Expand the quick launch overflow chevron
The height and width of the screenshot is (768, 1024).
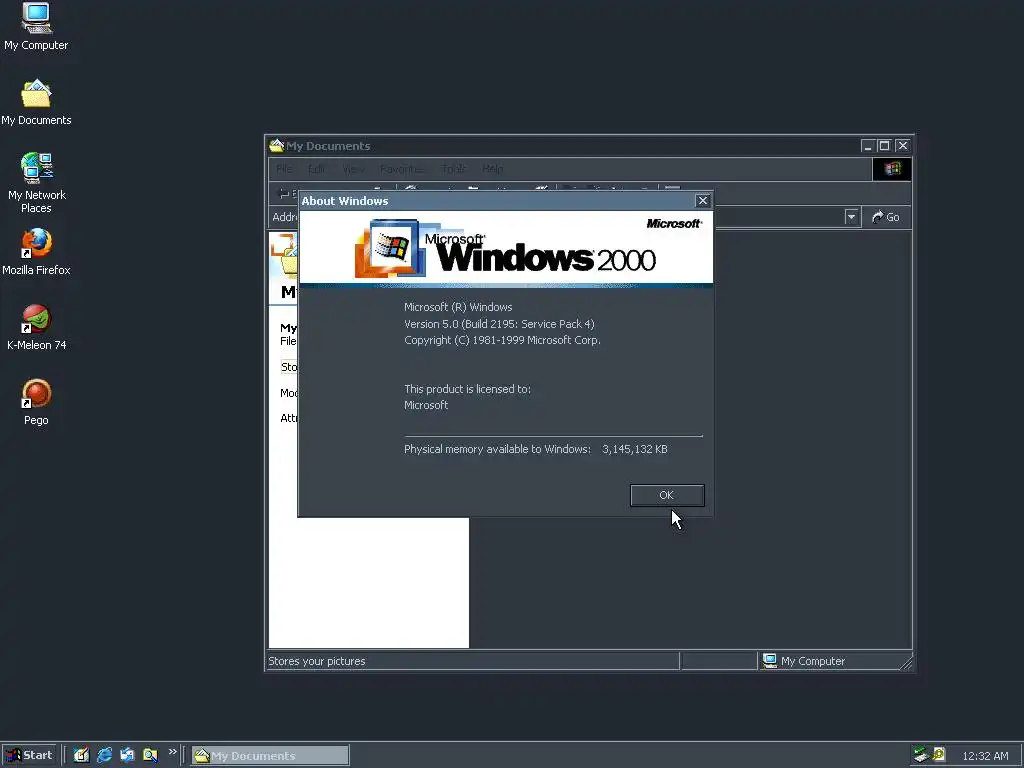point(172,752)
